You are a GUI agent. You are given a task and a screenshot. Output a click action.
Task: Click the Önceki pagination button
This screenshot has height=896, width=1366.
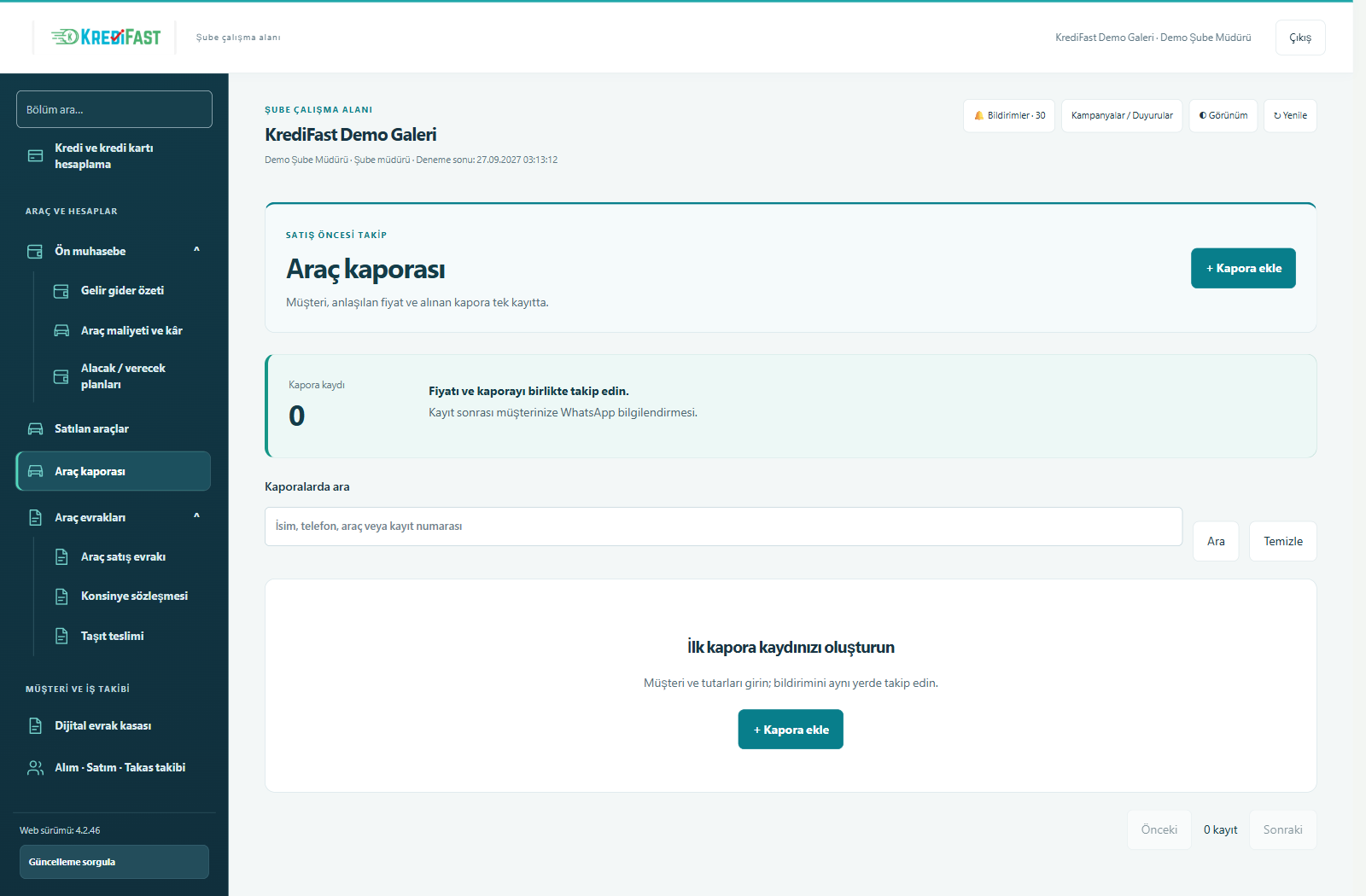click(x=1159, y=829)
